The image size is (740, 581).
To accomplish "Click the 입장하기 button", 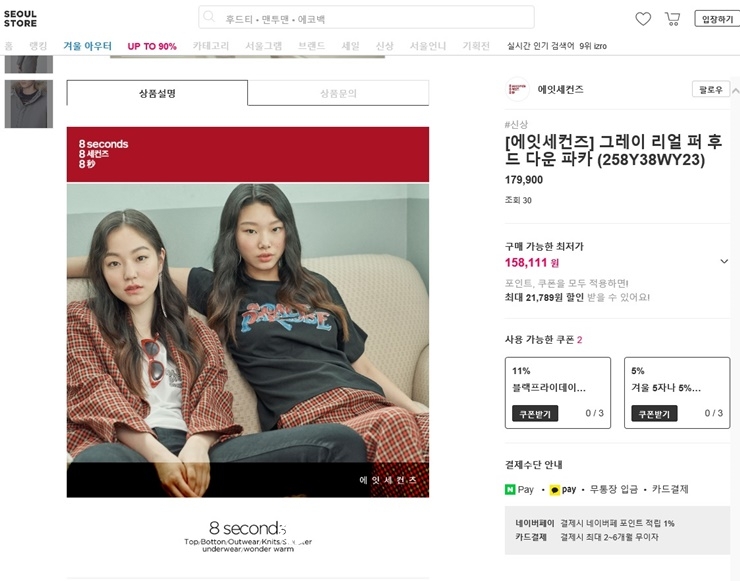I will (717, 19).
